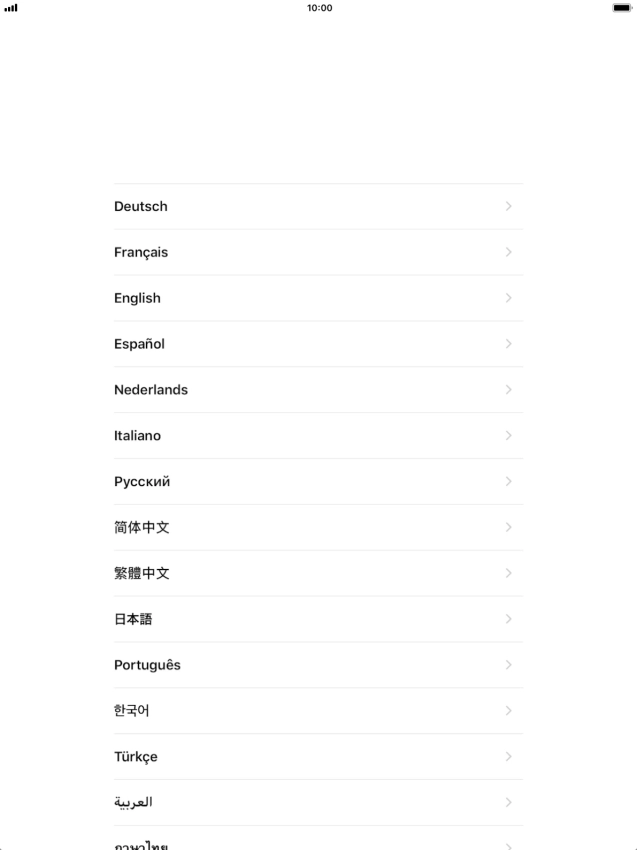Click the chevron next to Italiano
This screenshot has width=637, height=850.
tap(509, 435)
